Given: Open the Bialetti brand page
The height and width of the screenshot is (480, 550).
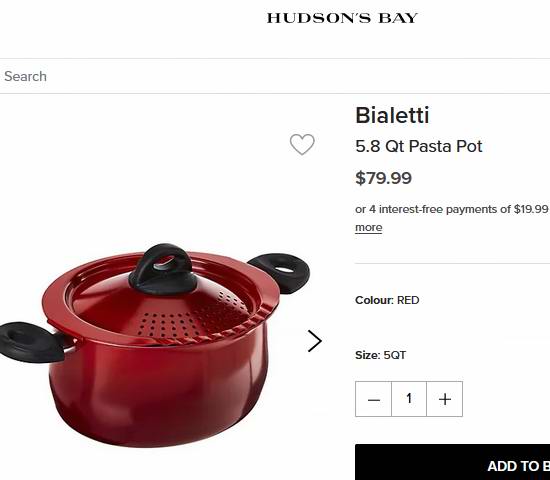Looking at the screenshot, I should coord(392,115).
